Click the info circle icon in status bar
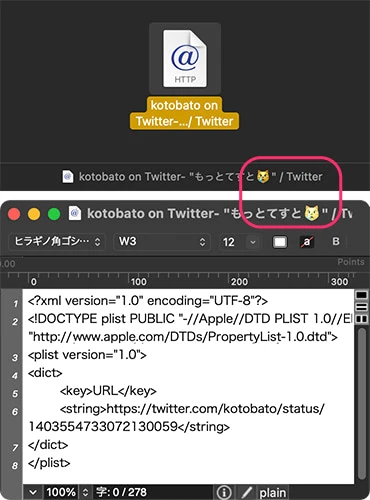The image size is (370, 500). 224,492
